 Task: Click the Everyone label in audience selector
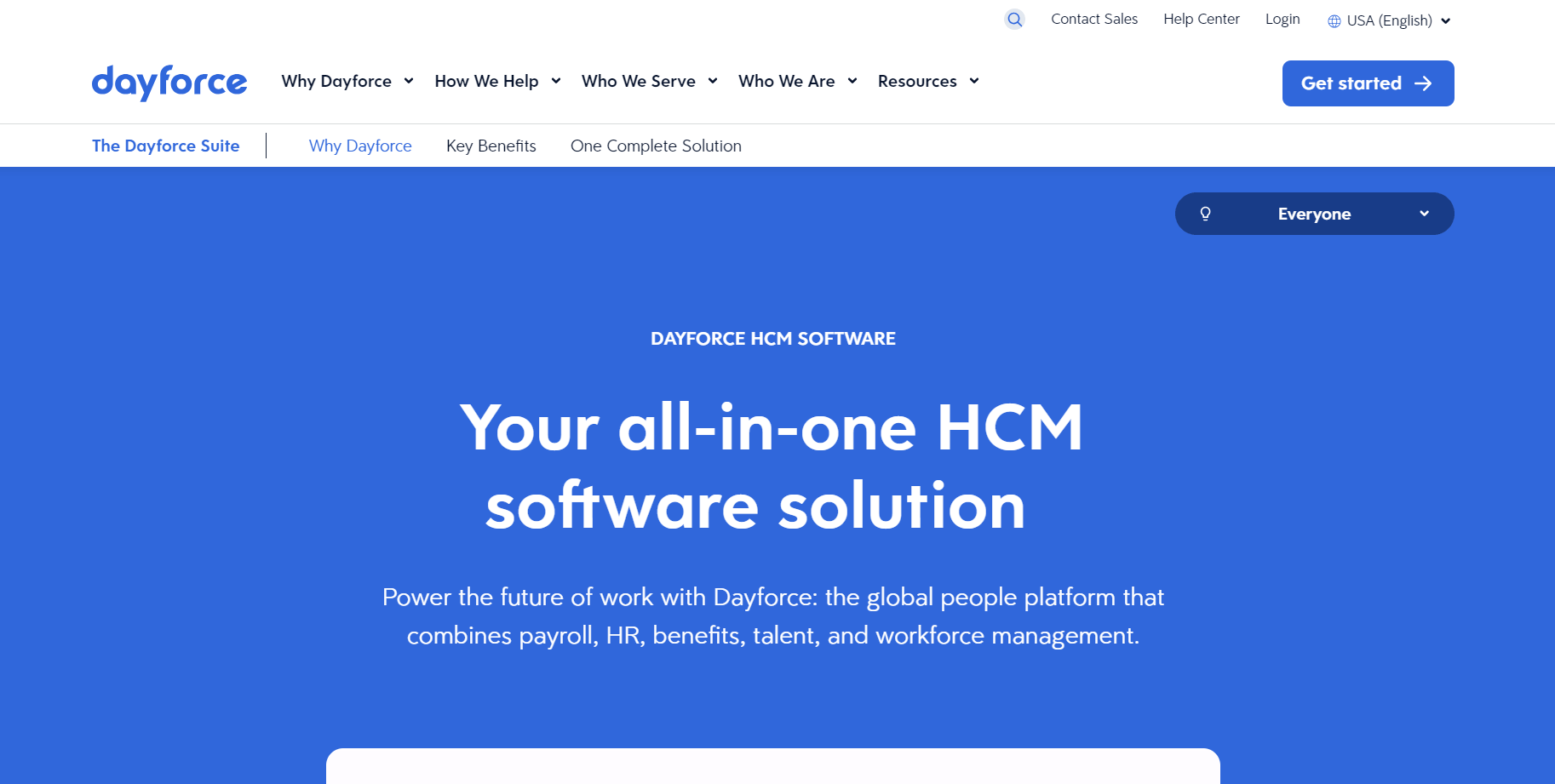[1314, 214]
